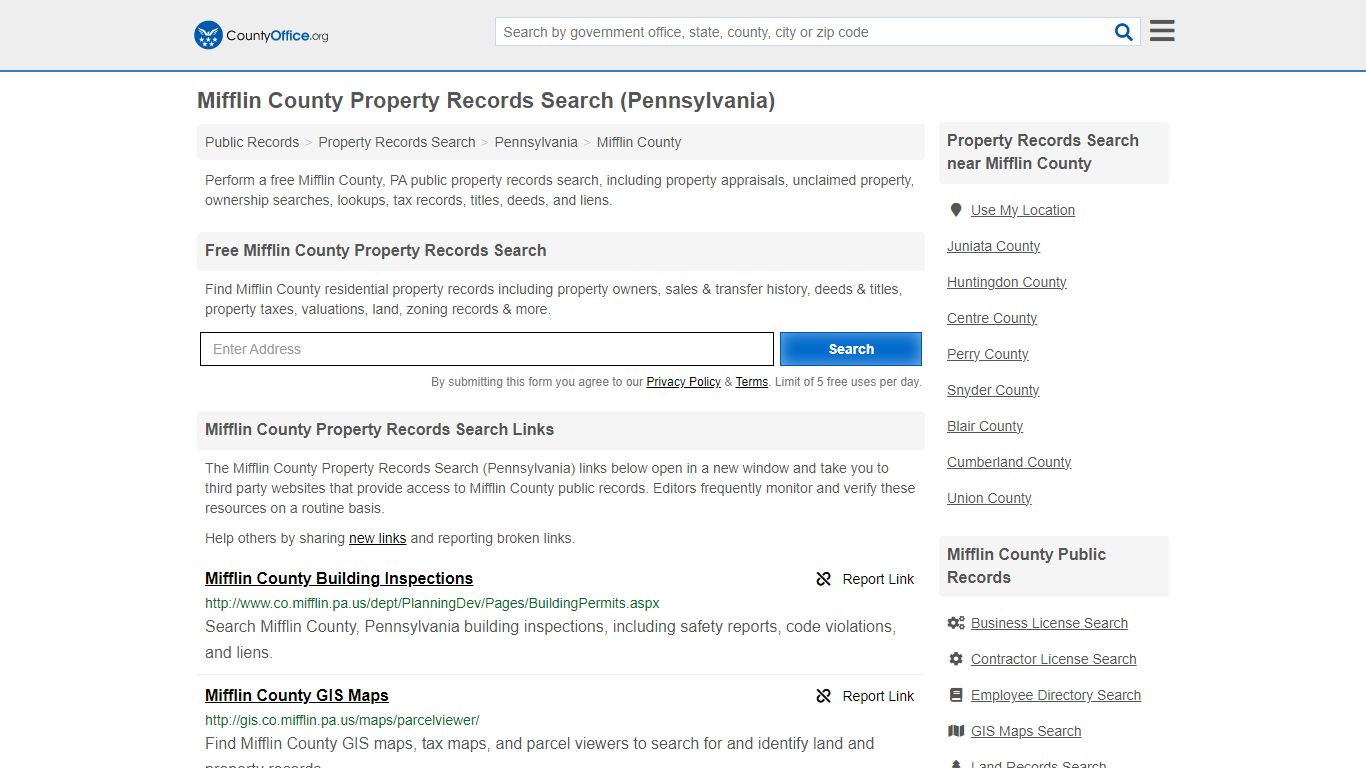
Task: Click the Mifflin County Public Records sidebar heading
Action: [x=1026, y=566]
